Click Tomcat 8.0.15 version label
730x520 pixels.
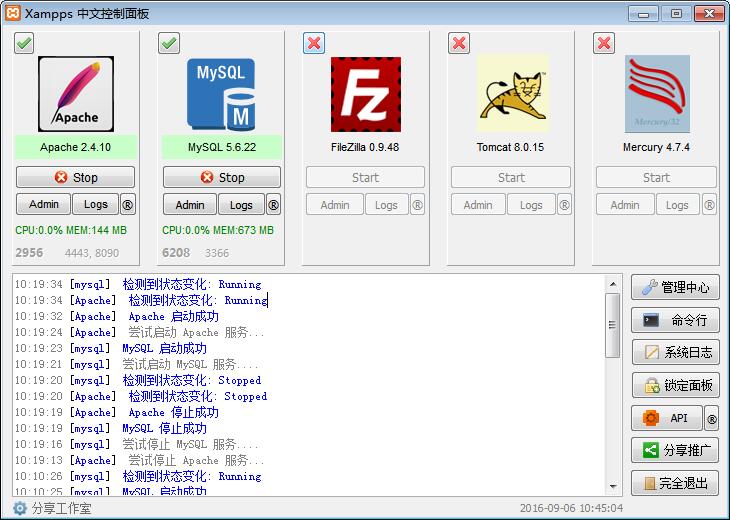[510, 148]
